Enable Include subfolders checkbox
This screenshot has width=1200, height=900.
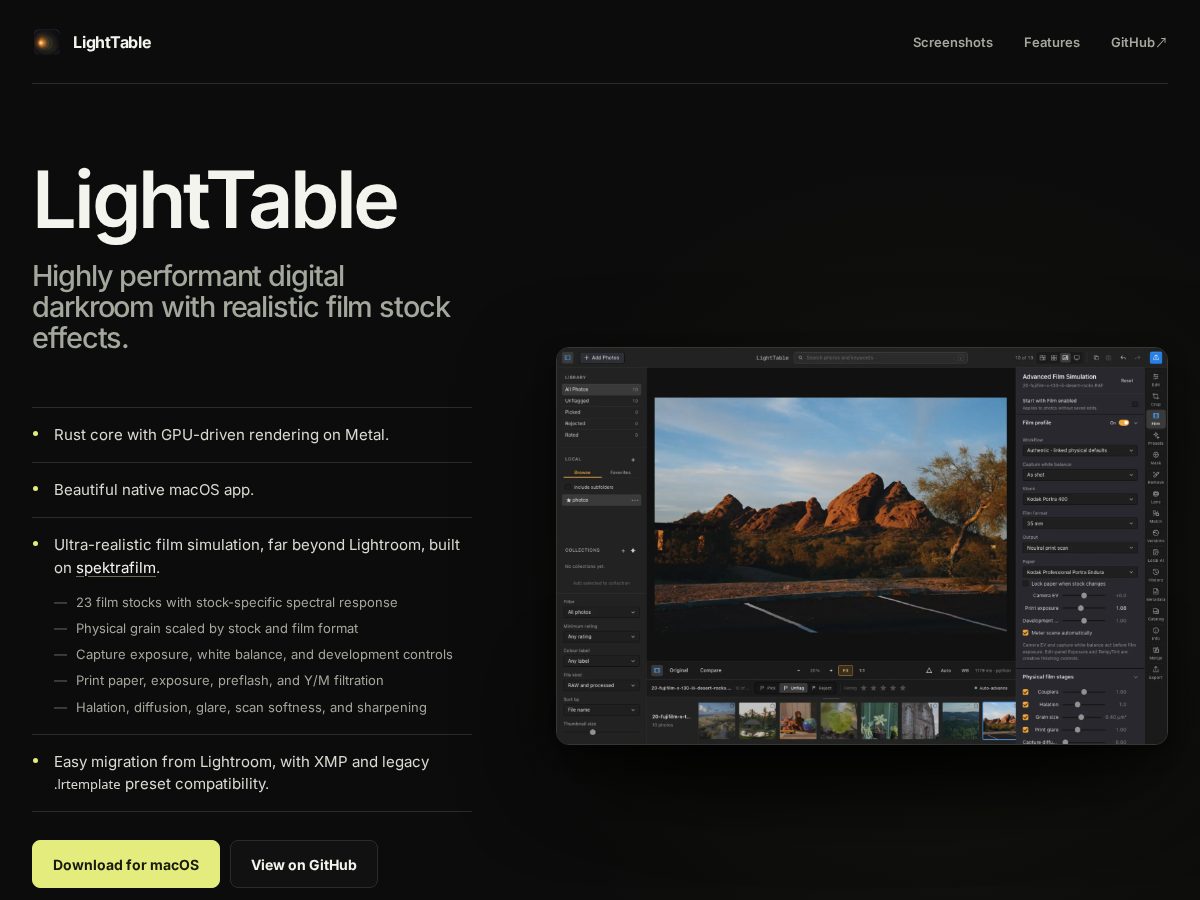tap(568, 487)
